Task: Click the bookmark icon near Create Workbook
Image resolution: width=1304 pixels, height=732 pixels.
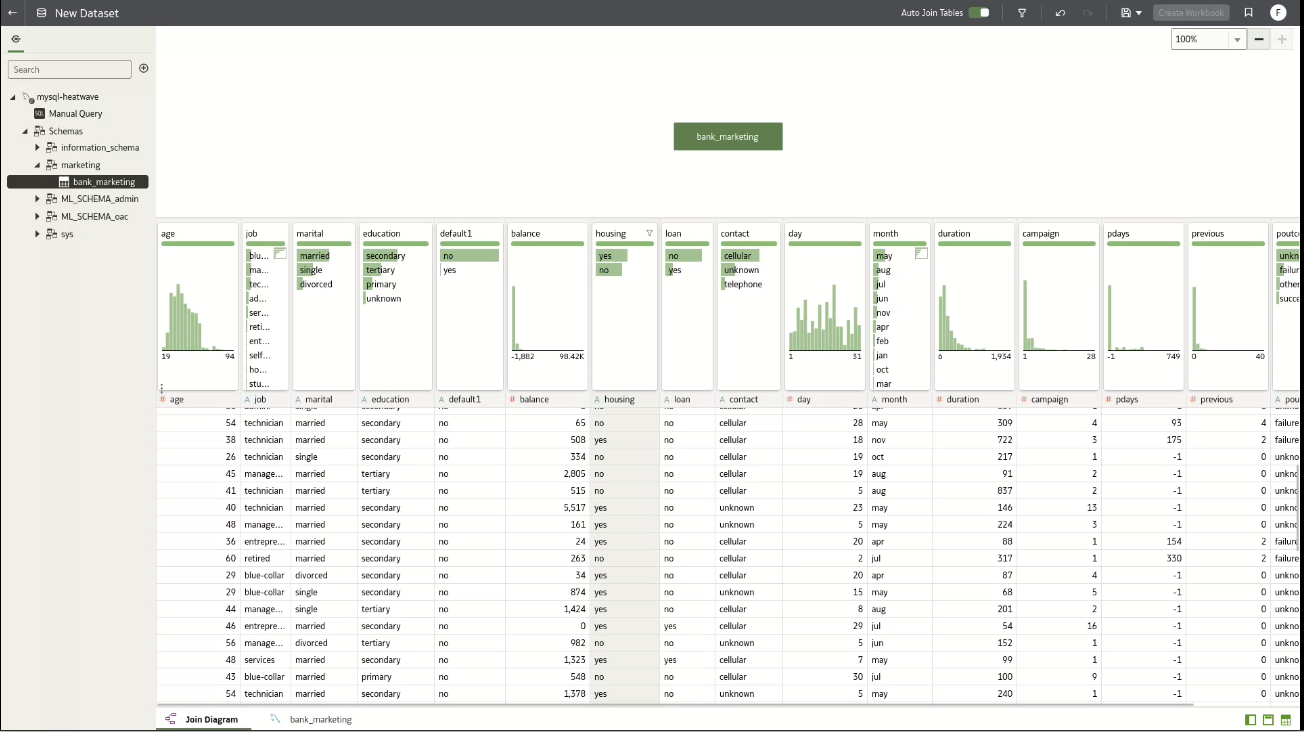Action: (x=1248, y=12)
